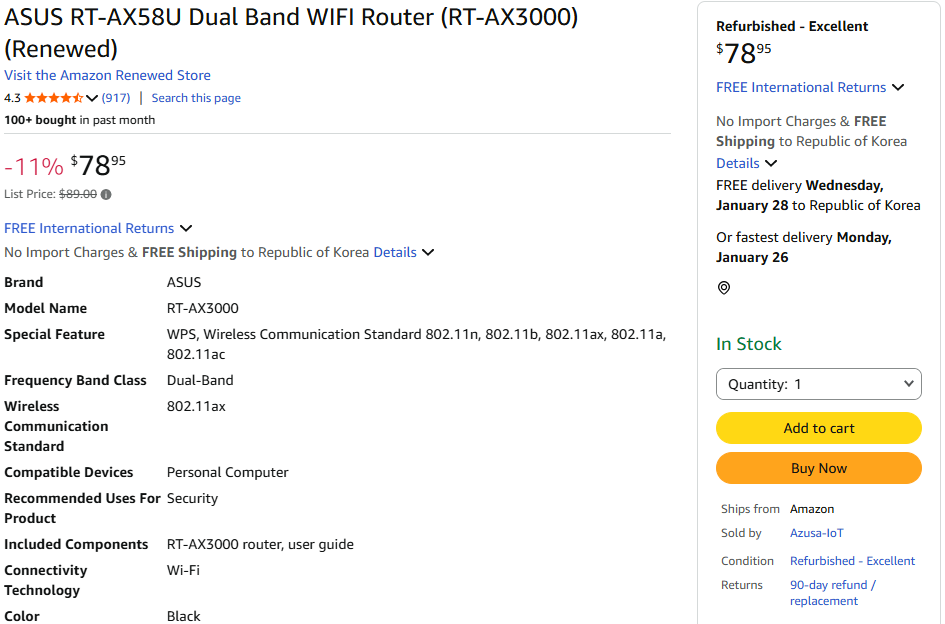The height and width of the screenshot is (624, 945).
Task: Click the Buy Now button
Action: 819,468
